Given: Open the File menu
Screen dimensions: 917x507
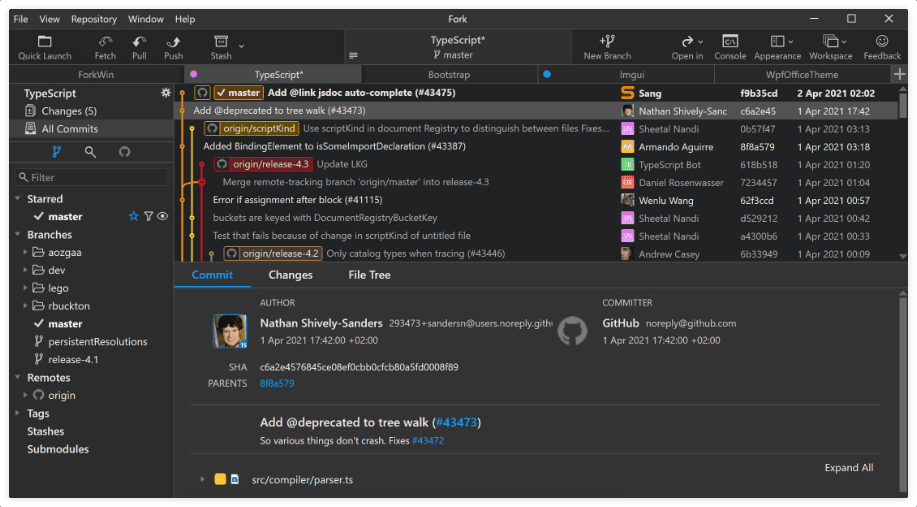Looking at the screenshot, I should coord(20,19).
